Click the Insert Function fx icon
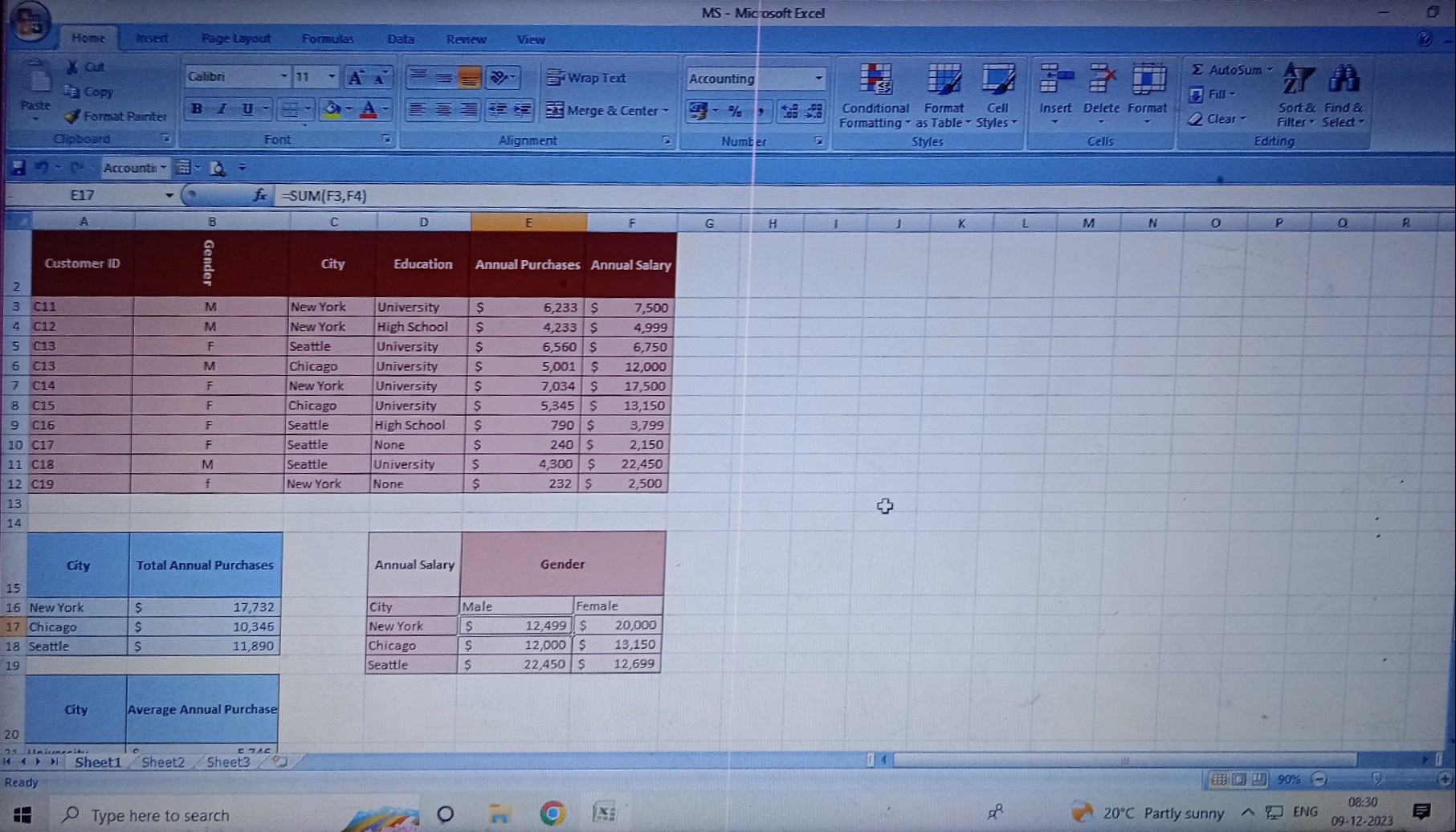 click(259, 195)
